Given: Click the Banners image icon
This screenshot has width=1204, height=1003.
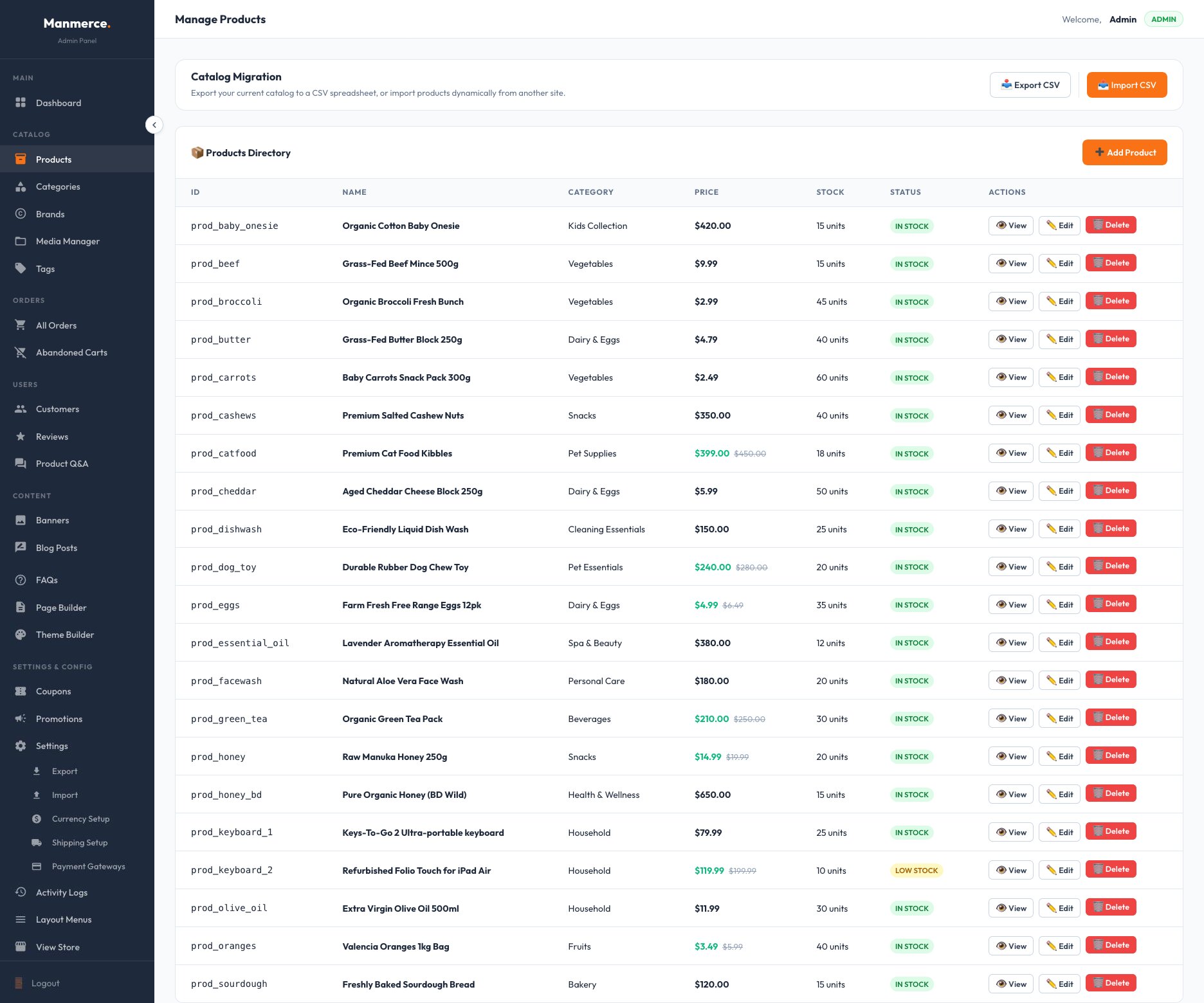Looking at the screenshot, I should tap(21, 520).
